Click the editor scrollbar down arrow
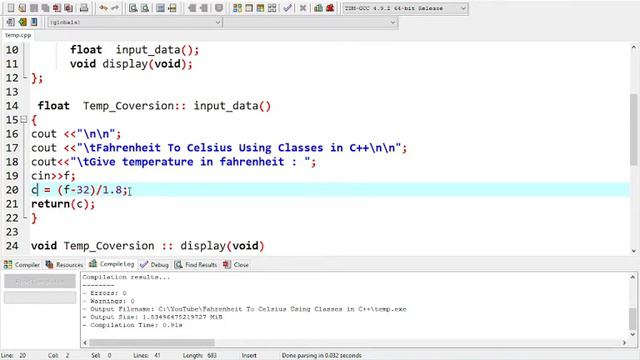Image resolution: width=640 pixels, height=360 pixels. (x=633, y=251)
